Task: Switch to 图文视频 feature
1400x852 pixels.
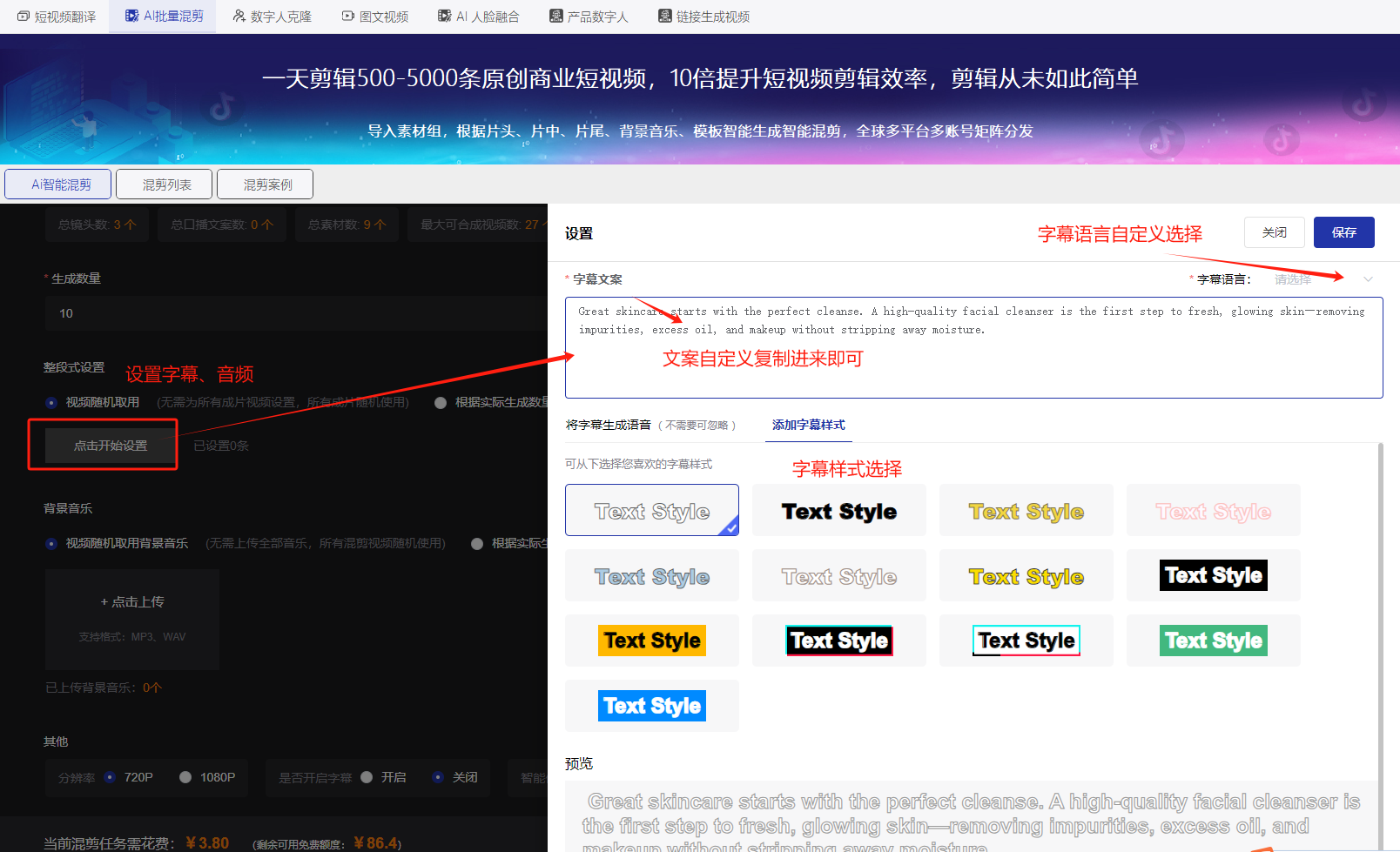Action: pos(374,16)
